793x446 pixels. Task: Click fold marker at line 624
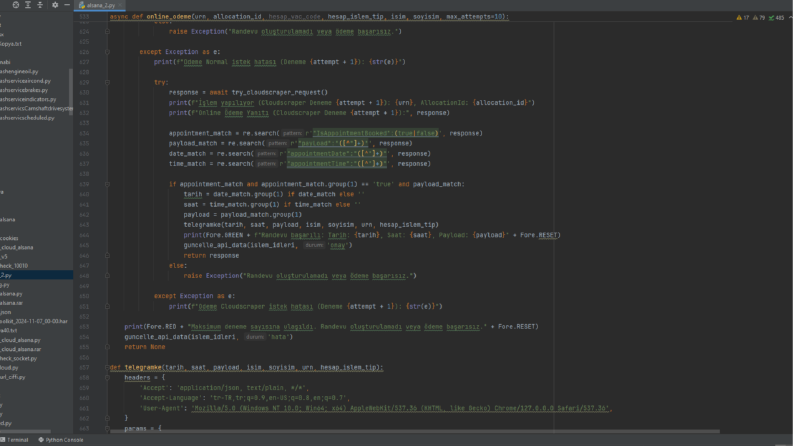pos(107,31)
